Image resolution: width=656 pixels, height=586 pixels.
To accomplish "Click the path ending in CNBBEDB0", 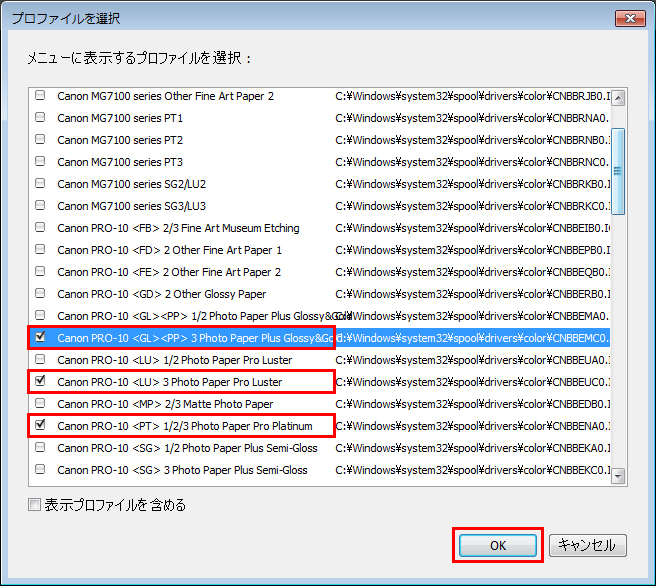I will tap(472, 404).
